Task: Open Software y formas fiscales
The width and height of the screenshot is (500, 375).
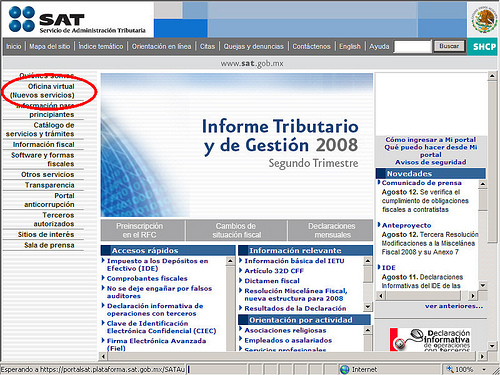Action: [42, 159]
